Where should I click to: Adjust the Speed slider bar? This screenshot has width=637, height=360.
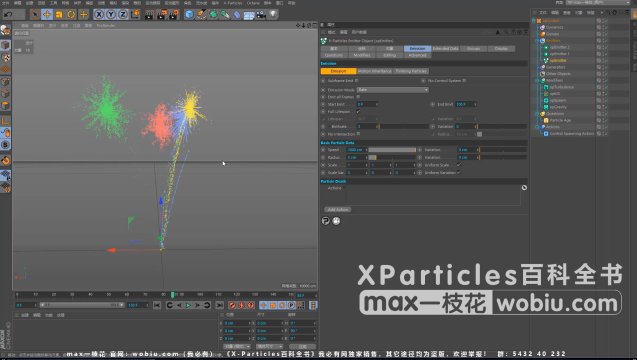(392, 150)
